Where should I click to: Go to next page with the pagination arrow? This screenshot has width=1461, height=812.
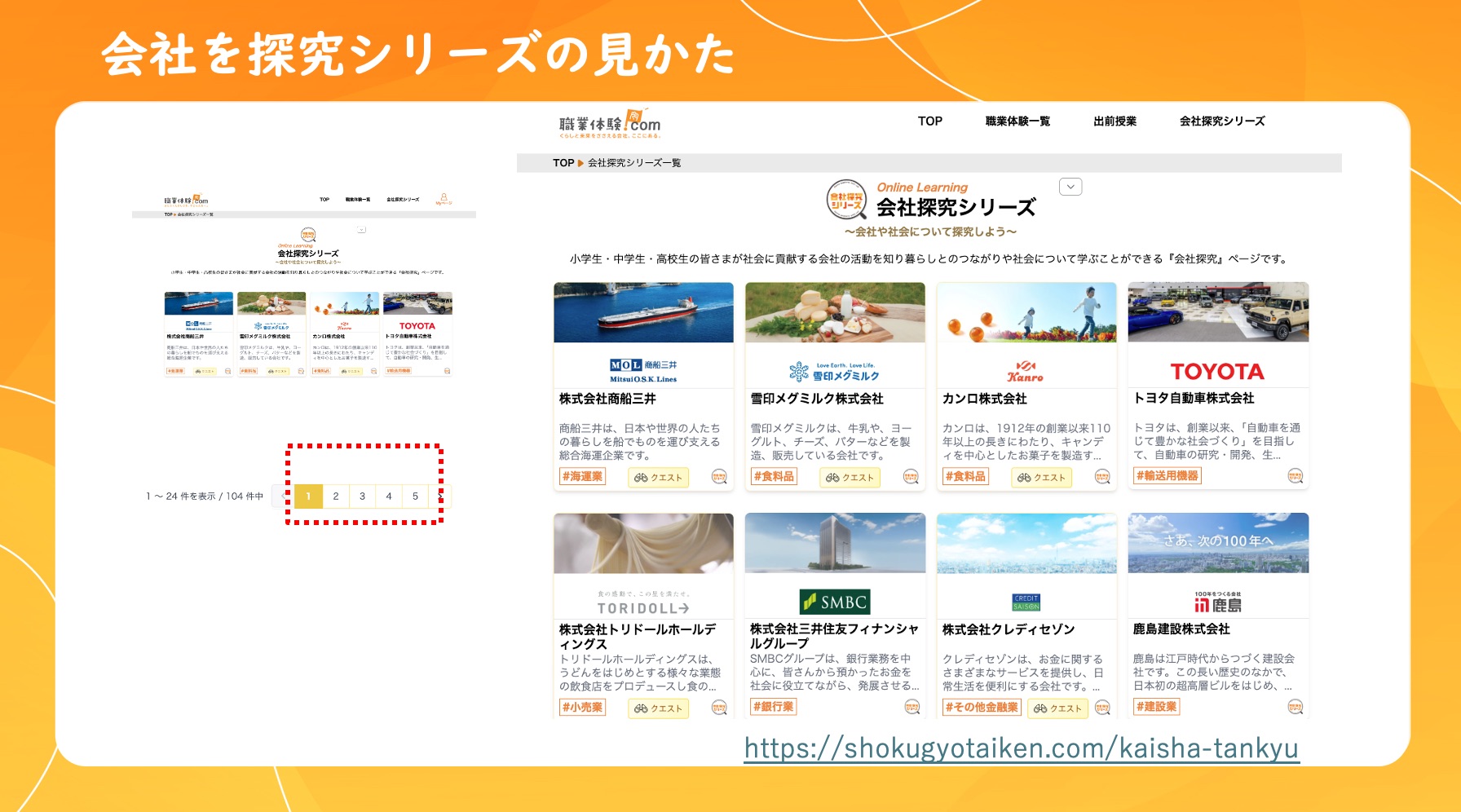(x=441, y=496)
